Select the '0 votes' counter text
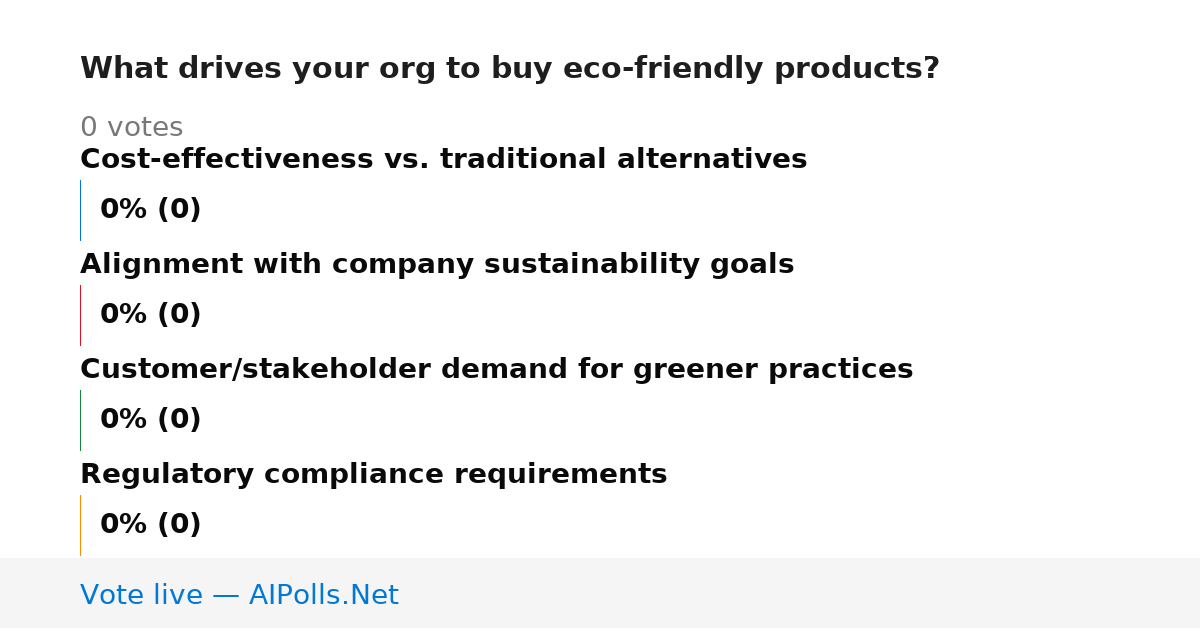 (x=131, y=128)
